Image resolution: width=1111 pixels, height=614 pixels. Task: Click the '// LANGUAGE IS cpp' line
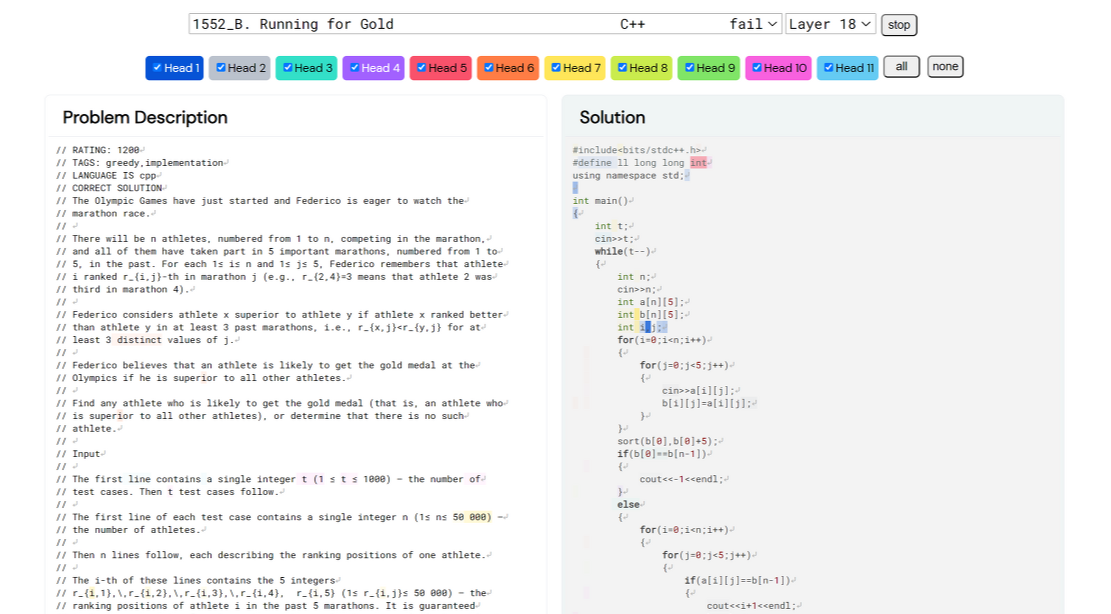tap(107, 176)
